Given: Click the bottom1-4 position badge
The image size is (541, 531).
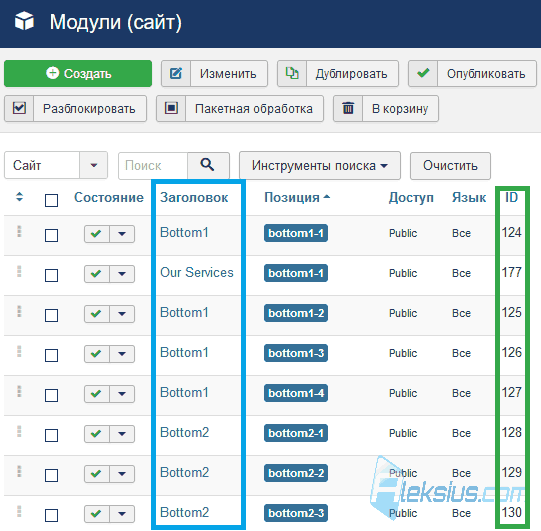Looking at the screenshot, I should point(296,393).
